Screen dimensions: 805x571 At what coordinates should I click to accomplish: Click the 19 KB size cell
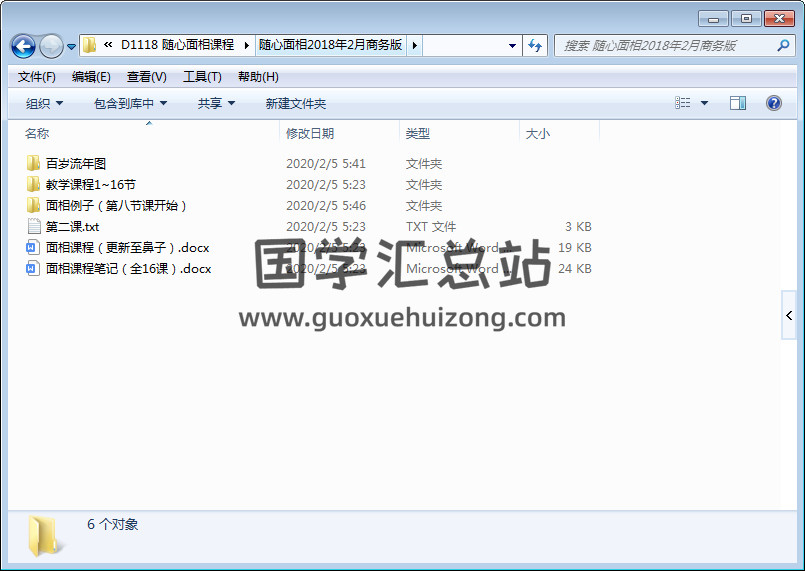pos(574,248)
